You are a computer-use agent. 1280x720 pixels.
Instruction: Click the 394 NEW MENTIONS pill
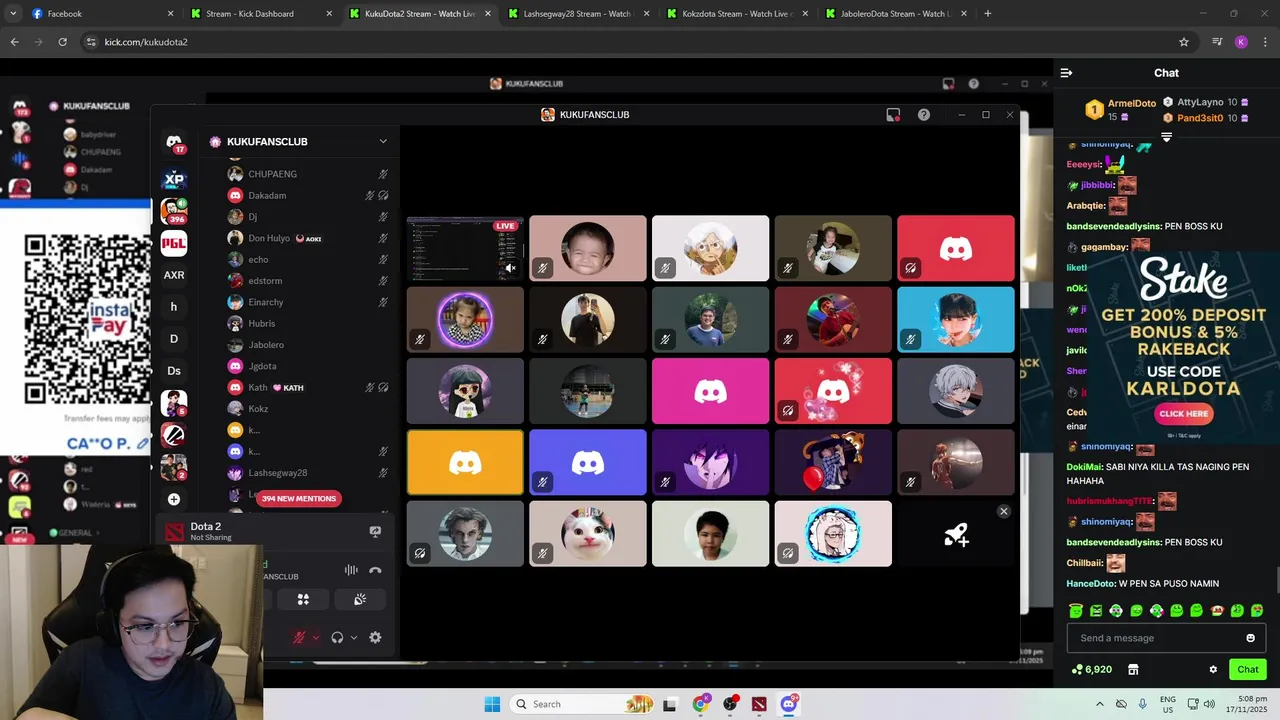tap(299, 498)
